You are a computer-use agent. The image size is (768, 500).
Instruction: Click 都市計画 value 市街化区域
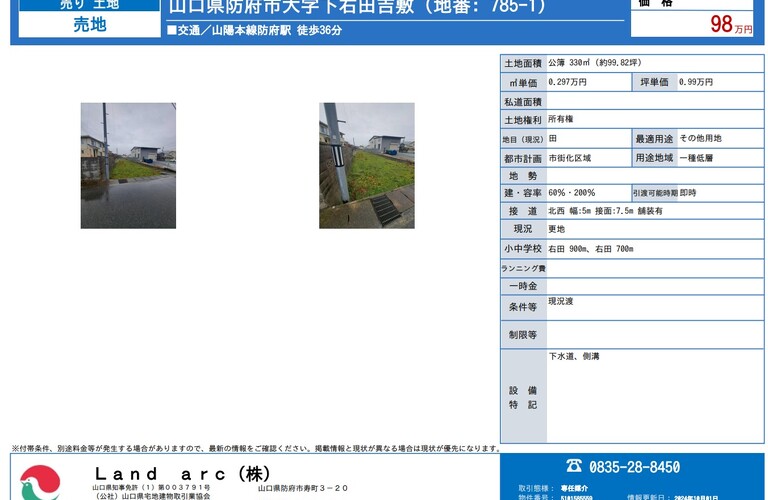point(570,158)
